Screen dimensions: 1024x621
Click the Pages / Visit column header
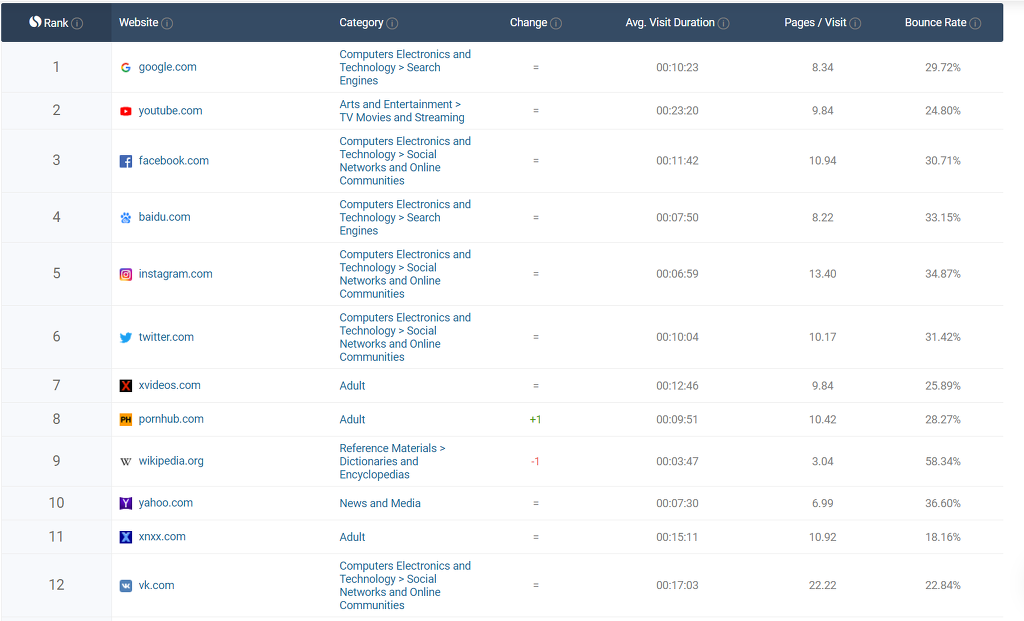(x=815, y=22)
